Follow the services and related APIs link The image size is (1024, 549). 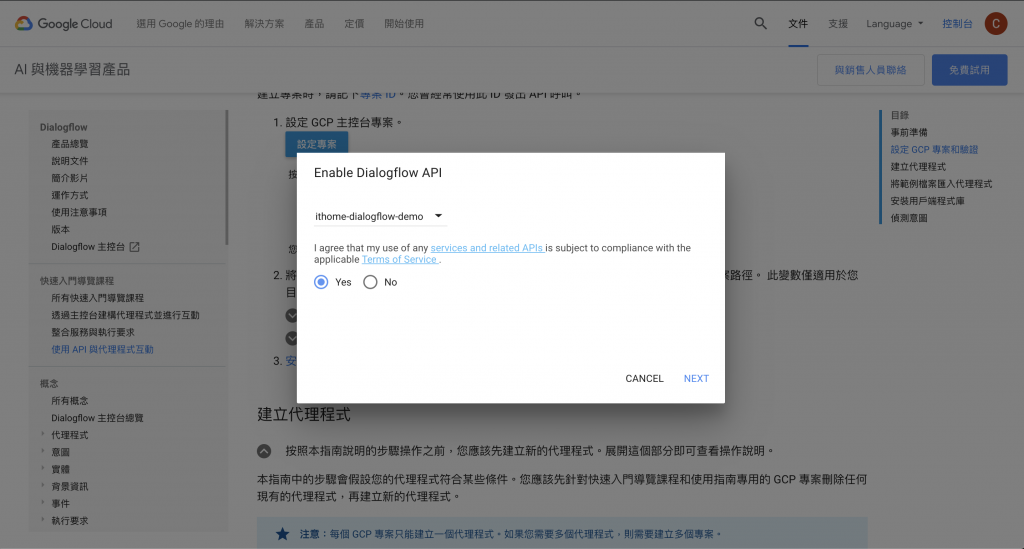pyautogui.click(x=487, y=248)
